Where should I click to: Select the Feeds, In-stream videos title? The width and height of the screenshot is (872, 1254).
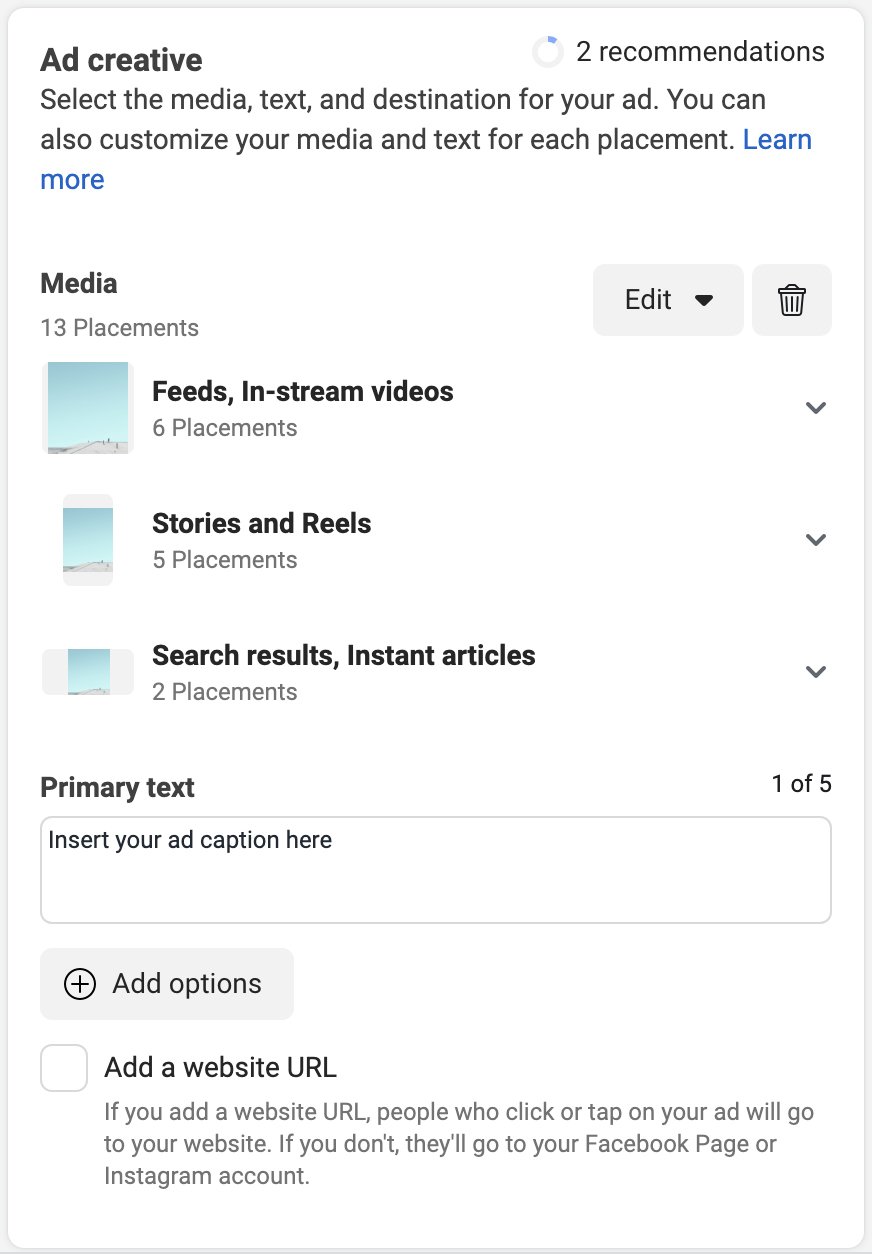click(302, 391)
